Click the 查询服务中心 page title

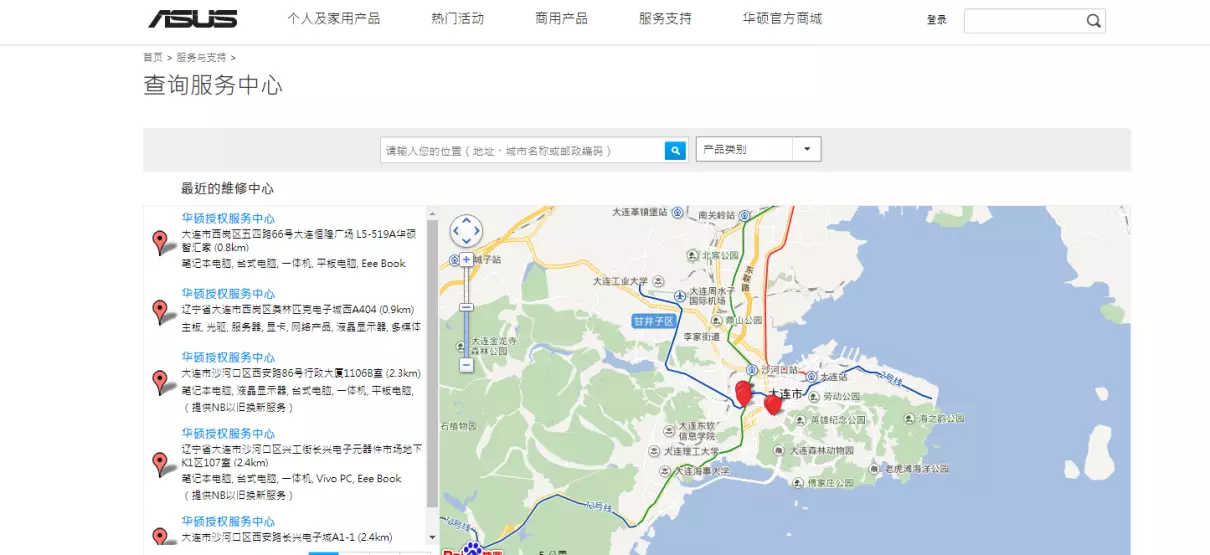(213, 85)
